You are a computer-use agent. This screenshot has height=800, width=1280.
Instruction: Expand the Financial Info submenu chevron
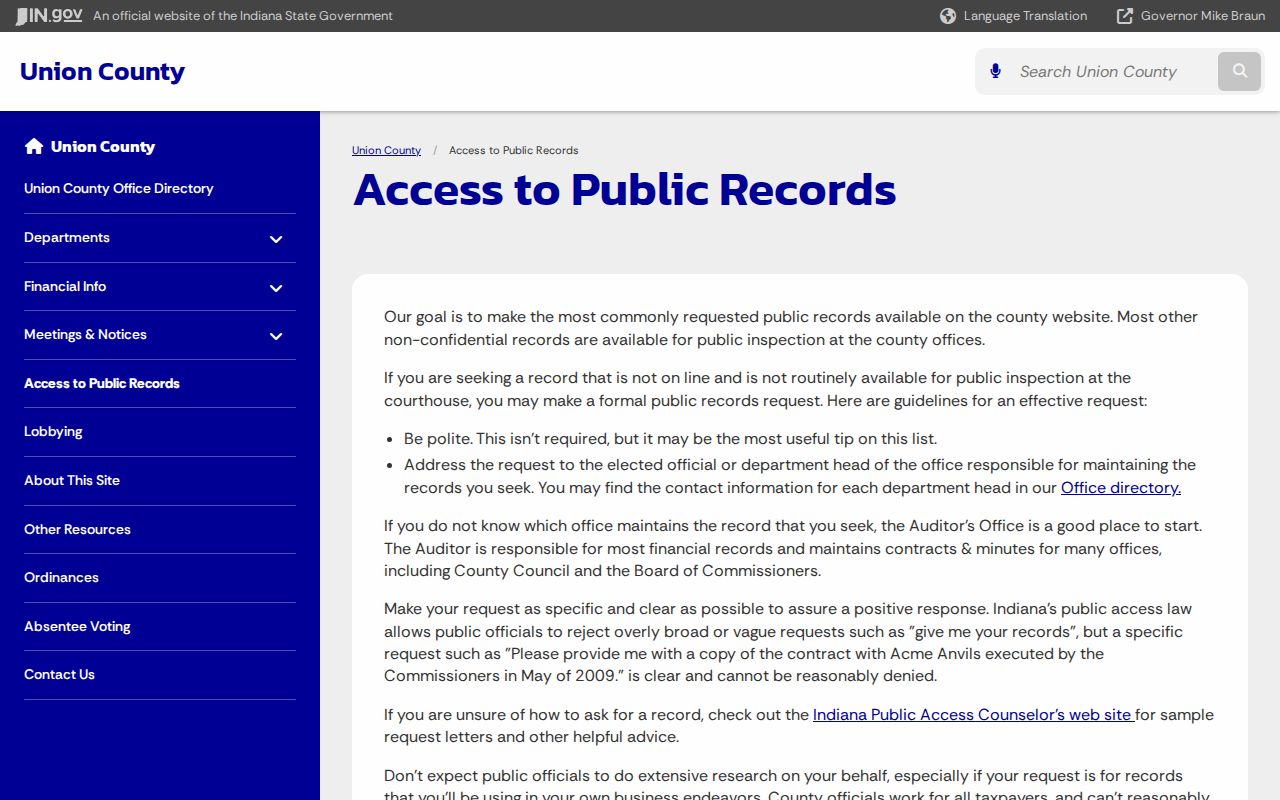click(x=276, y=288)
